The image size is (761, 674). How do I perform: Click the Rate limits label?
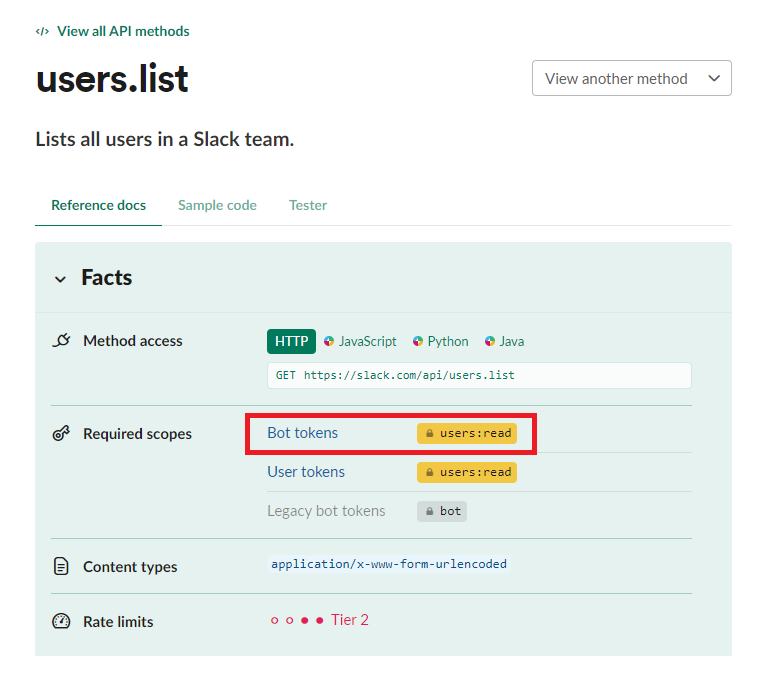point(118,622)
